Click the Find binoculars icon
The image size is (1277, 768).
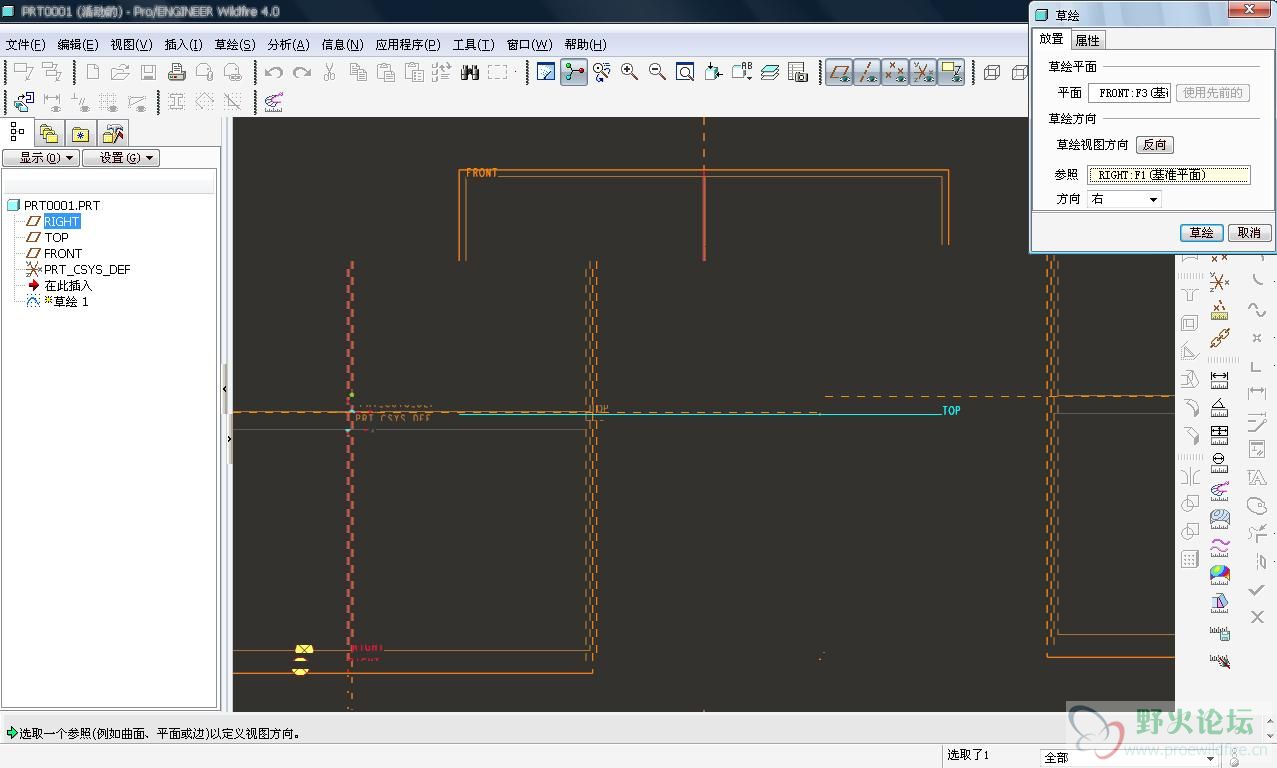tap(470, 72)
